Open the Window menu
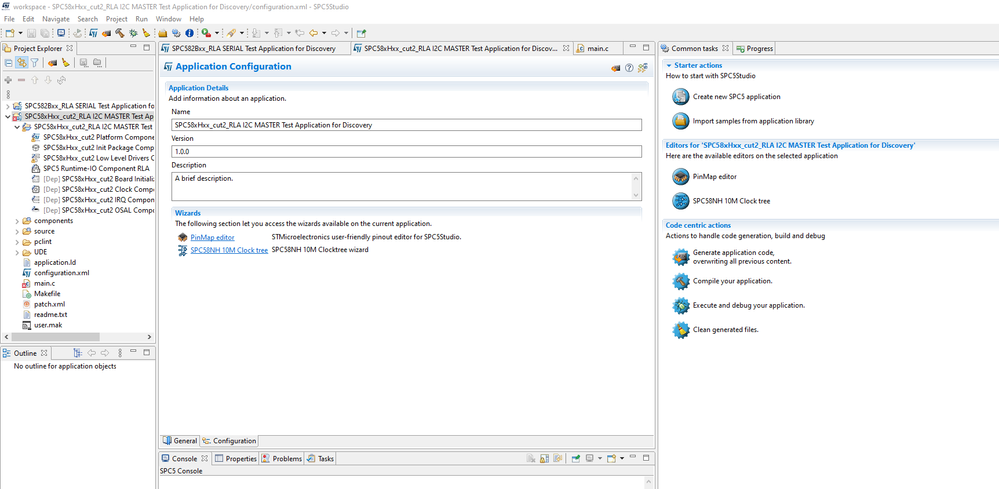The height and width of the screenshot is (489, 999). 168,19
